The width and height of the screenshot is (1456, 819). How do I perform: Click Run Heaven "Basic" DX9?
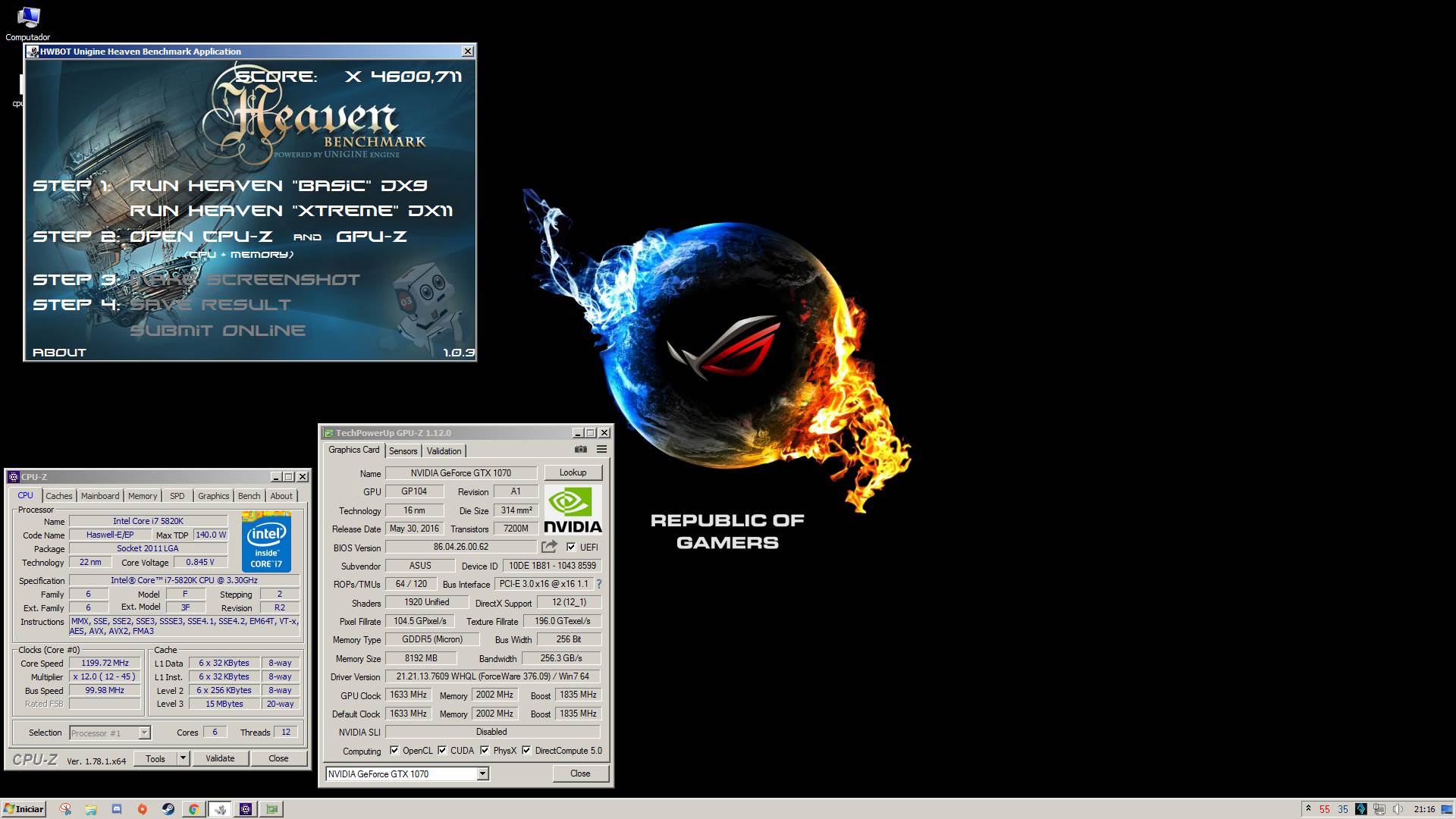279,186
